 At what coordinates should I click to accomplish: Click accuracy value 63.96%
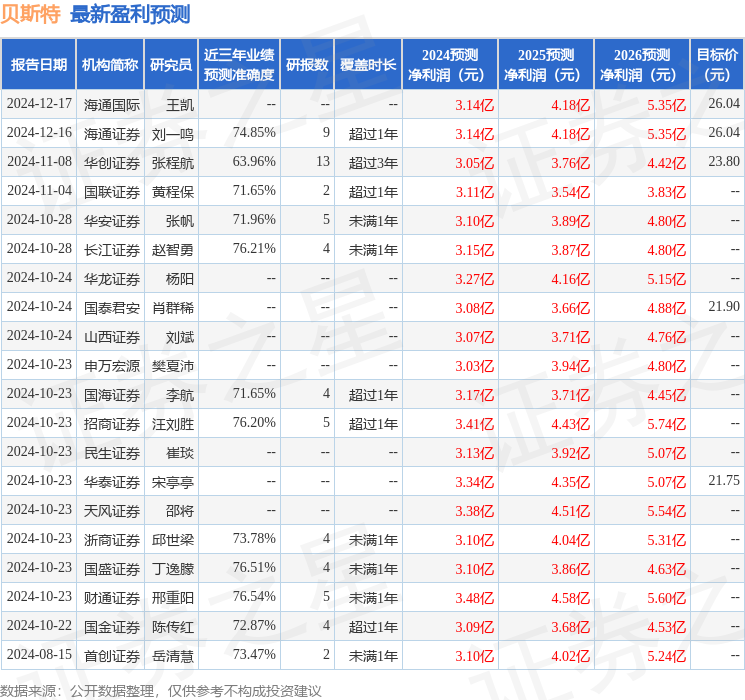tap(254, 161)
